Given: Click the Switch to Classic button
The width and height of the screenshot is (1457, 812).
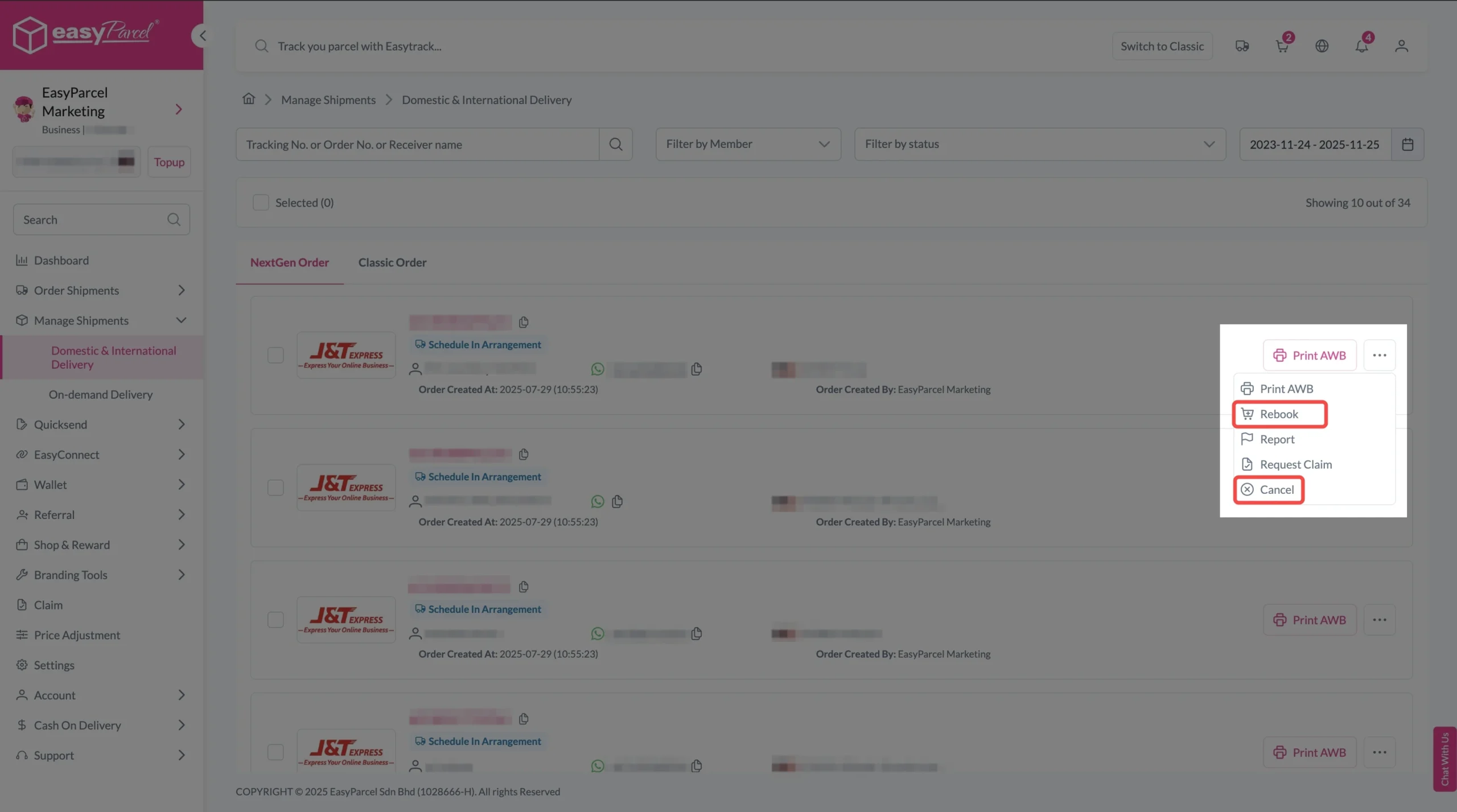Looking at the screenshot, I should 1162,46.
